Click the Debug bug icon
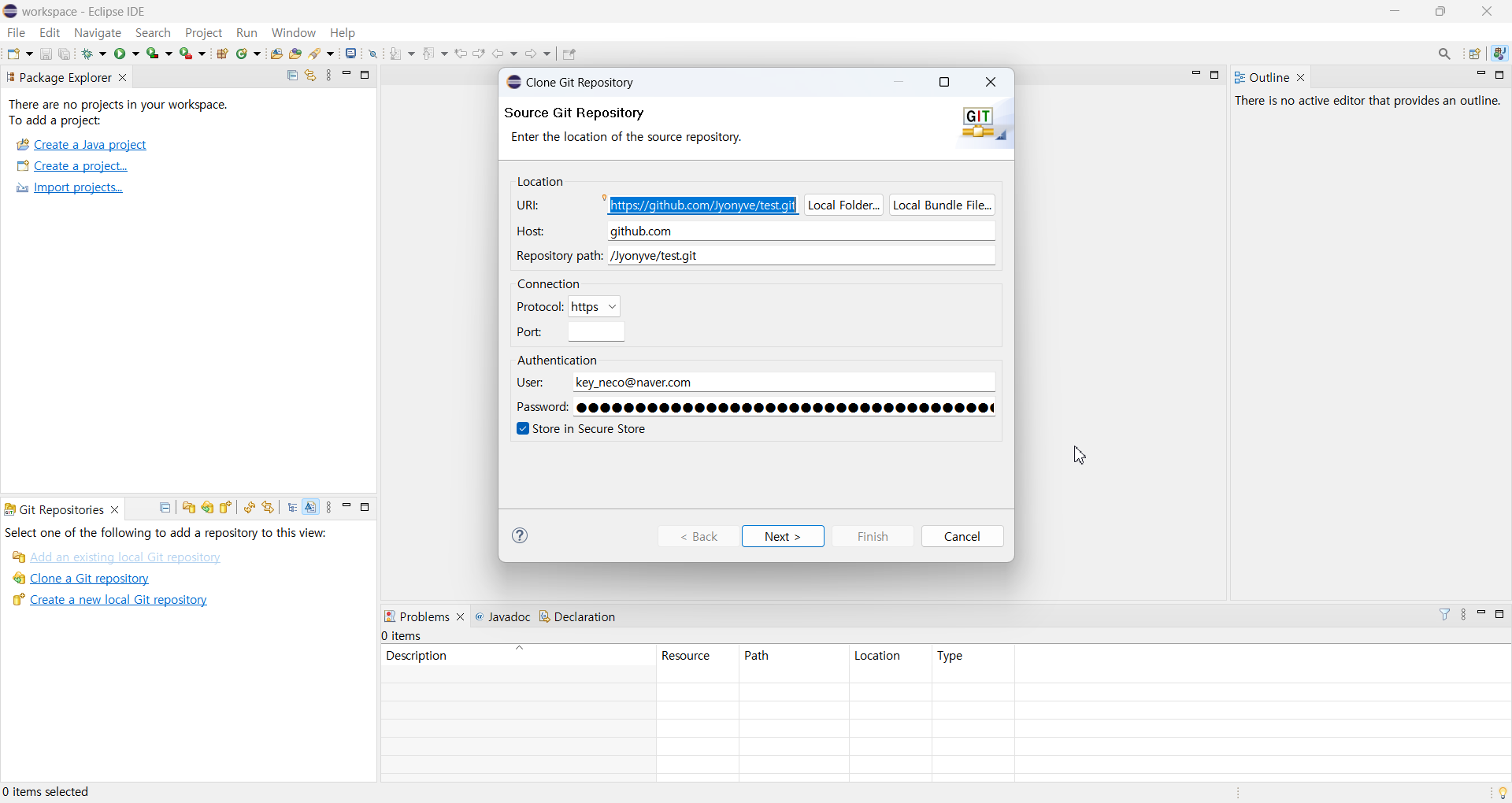This screenshot has height=803, width=1512. click(89, 54)
